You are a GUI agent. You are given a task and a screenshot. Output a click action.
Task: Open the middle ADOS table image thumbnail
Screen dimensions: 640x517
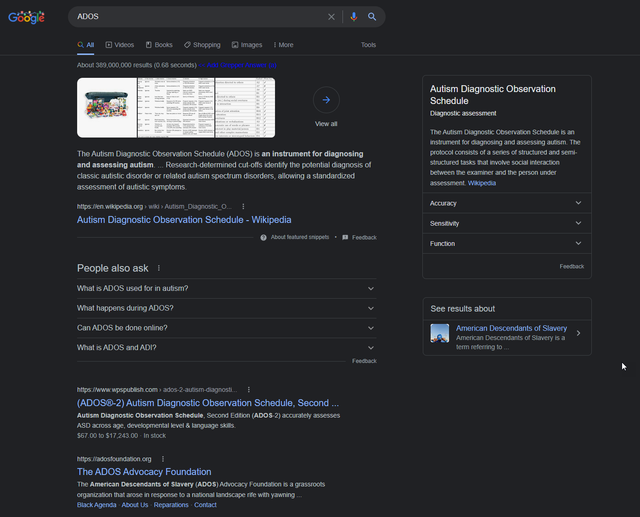coord(176,108)
